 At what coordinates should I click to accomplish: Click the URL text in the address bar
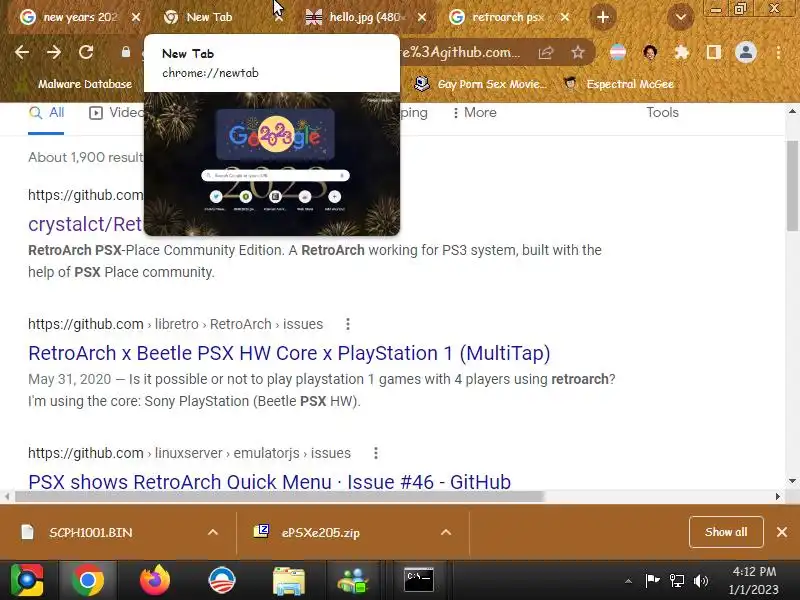pyautogui.click(x=462, y=52)
